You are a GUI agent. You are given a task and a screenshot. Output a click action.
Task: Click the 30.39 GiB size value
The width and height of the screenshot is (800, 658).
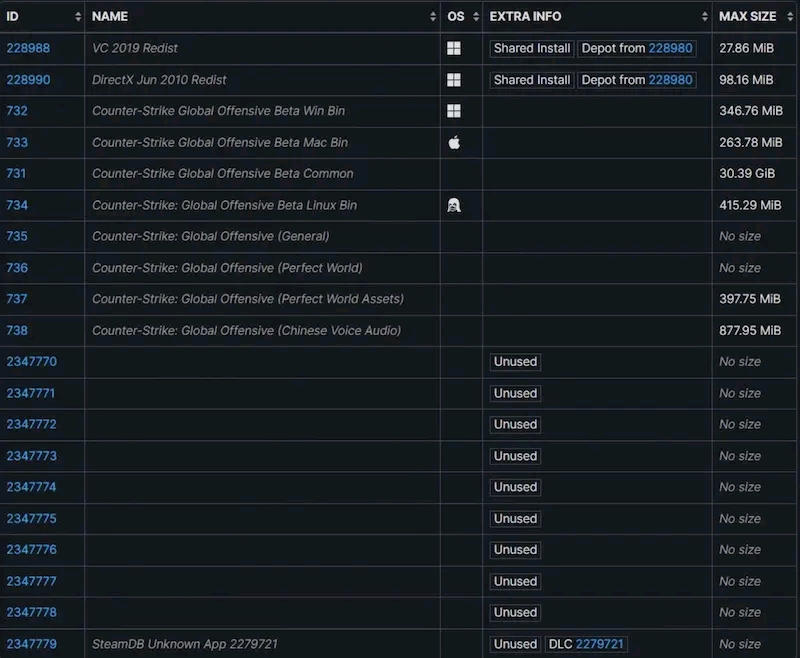click(x=747, y=174)
